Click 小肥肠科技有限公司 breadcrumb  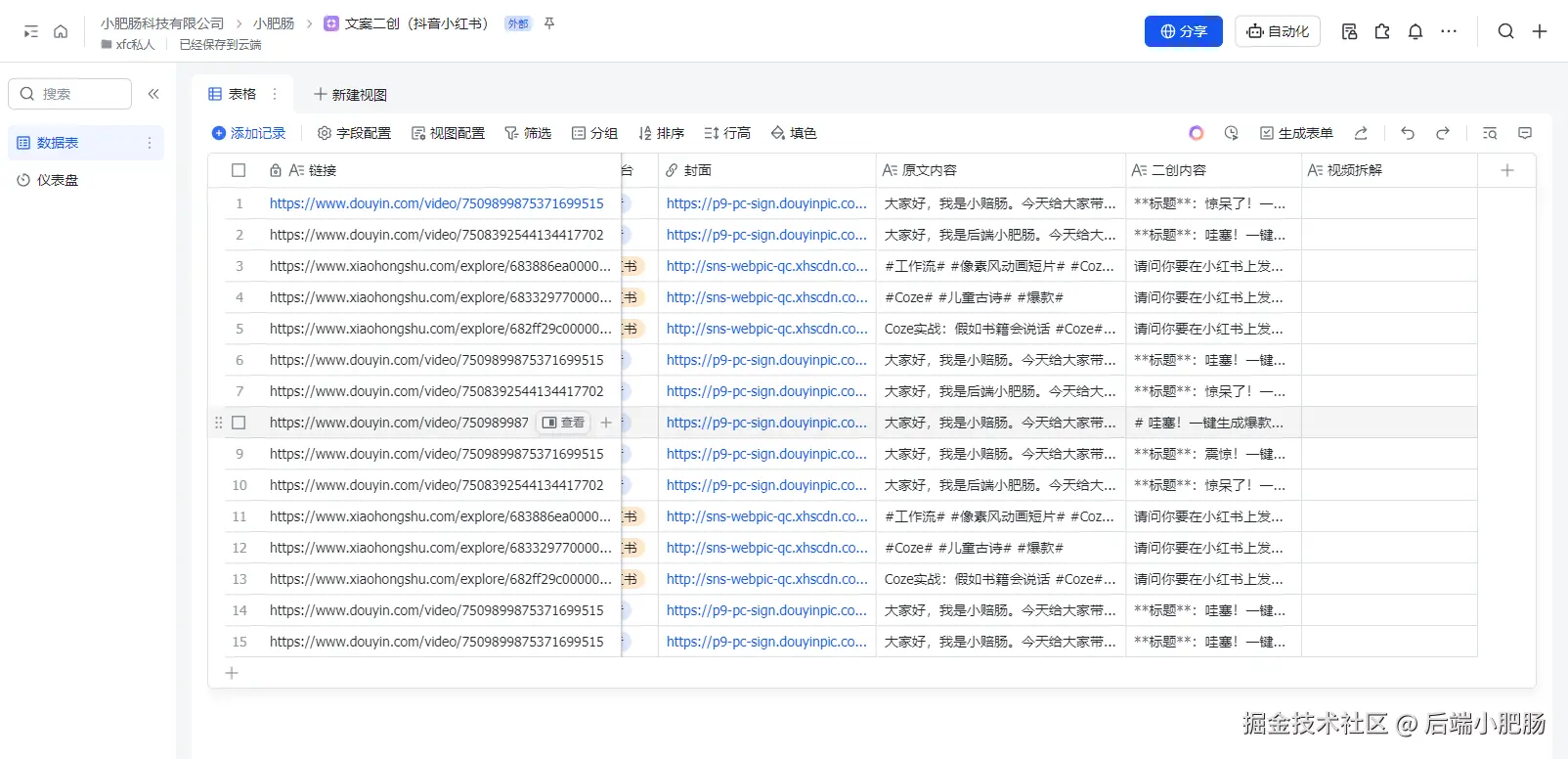(162, 23)
